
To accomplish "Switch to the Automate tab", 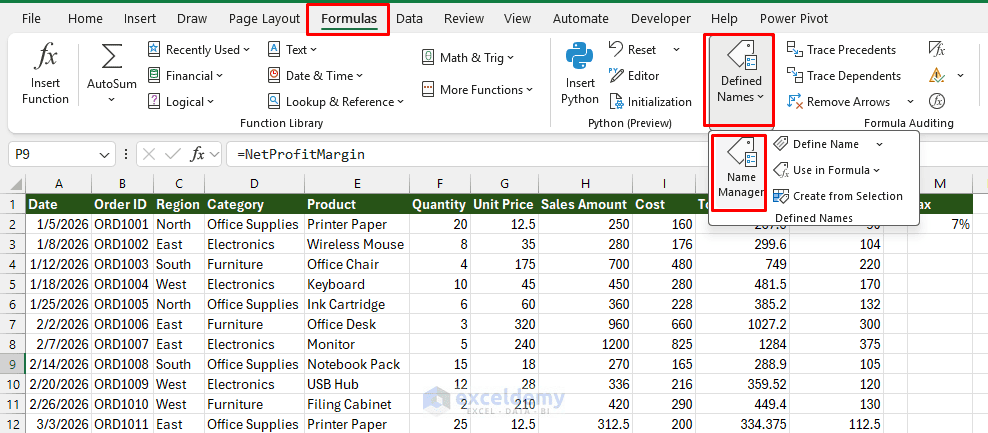I will 581,19.
